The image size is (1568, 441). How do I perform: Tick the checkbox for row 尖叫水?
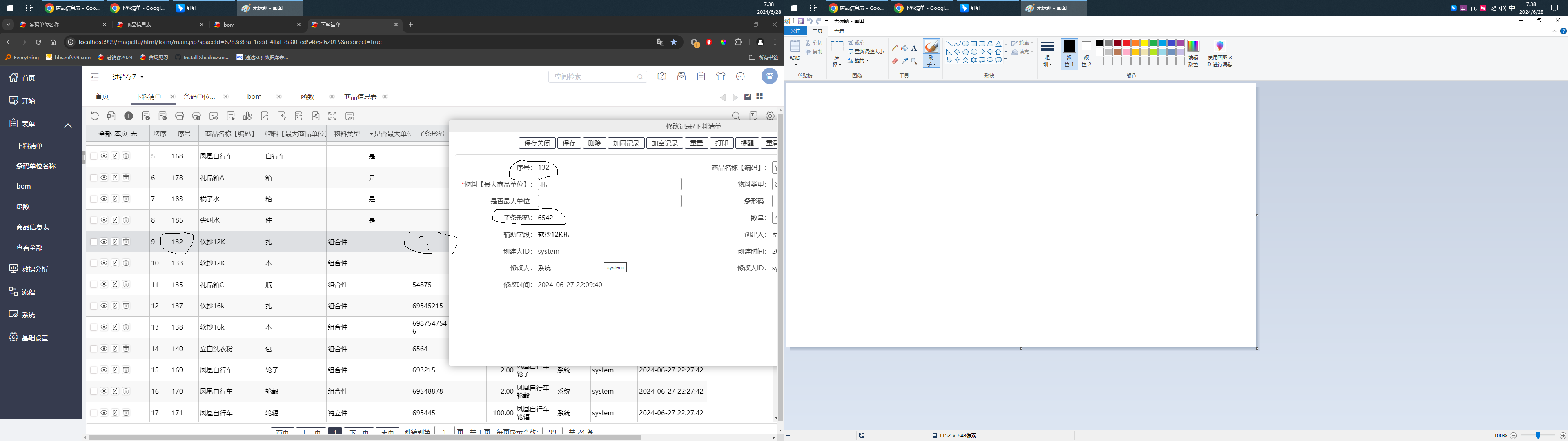94,220
